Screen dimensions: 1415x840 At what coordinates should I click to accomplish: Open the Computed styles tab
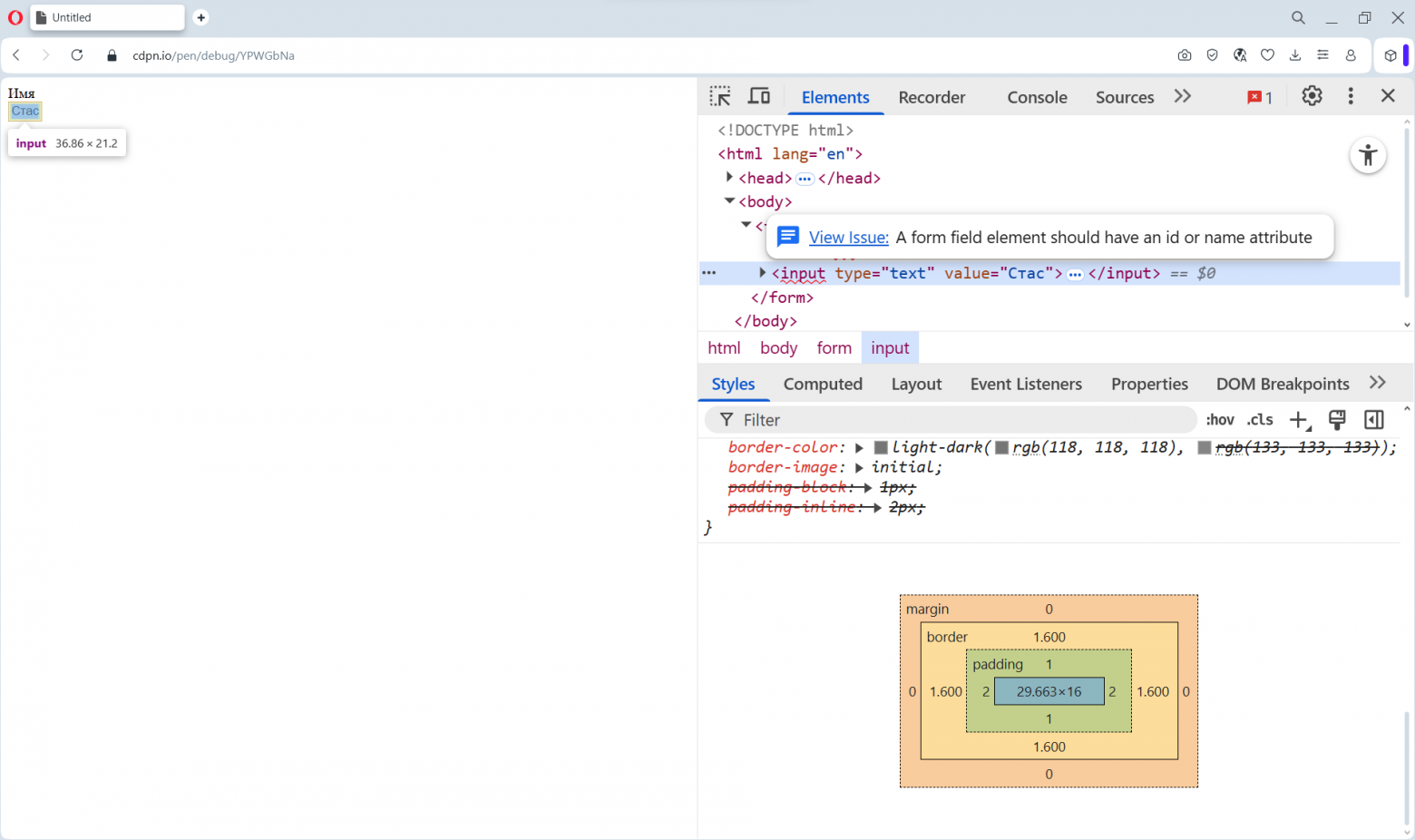tap(823, 384)
